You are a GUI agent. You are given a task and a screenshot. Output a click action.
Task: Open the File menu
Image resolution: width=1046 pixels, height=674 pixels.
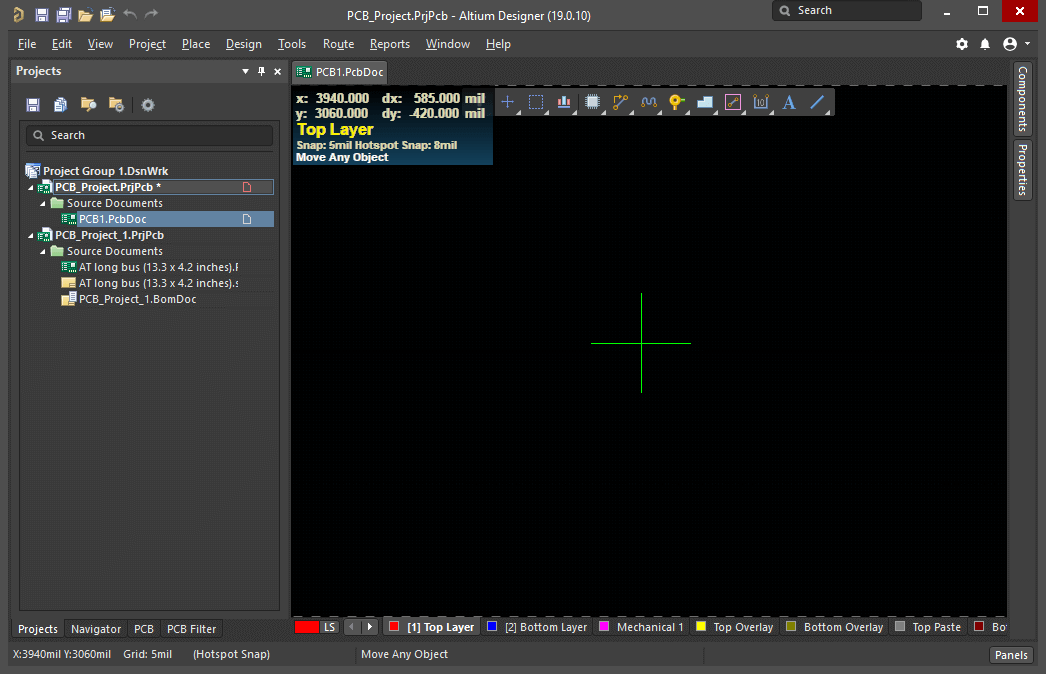click(27, 44)
